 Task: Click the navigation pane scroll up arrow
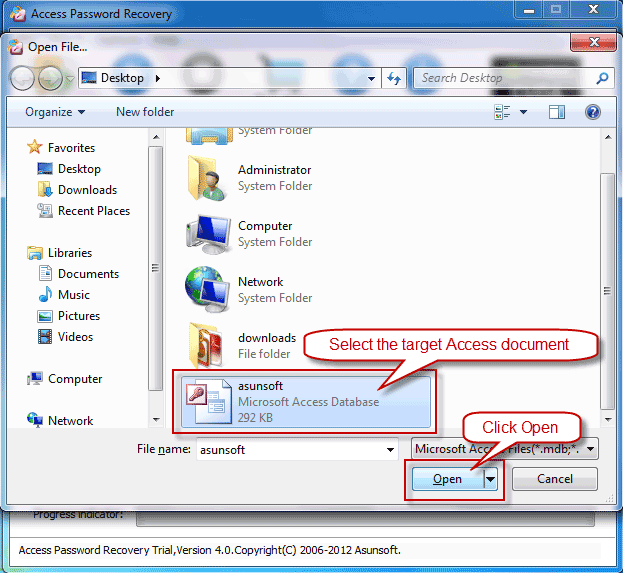coord(156,137)
